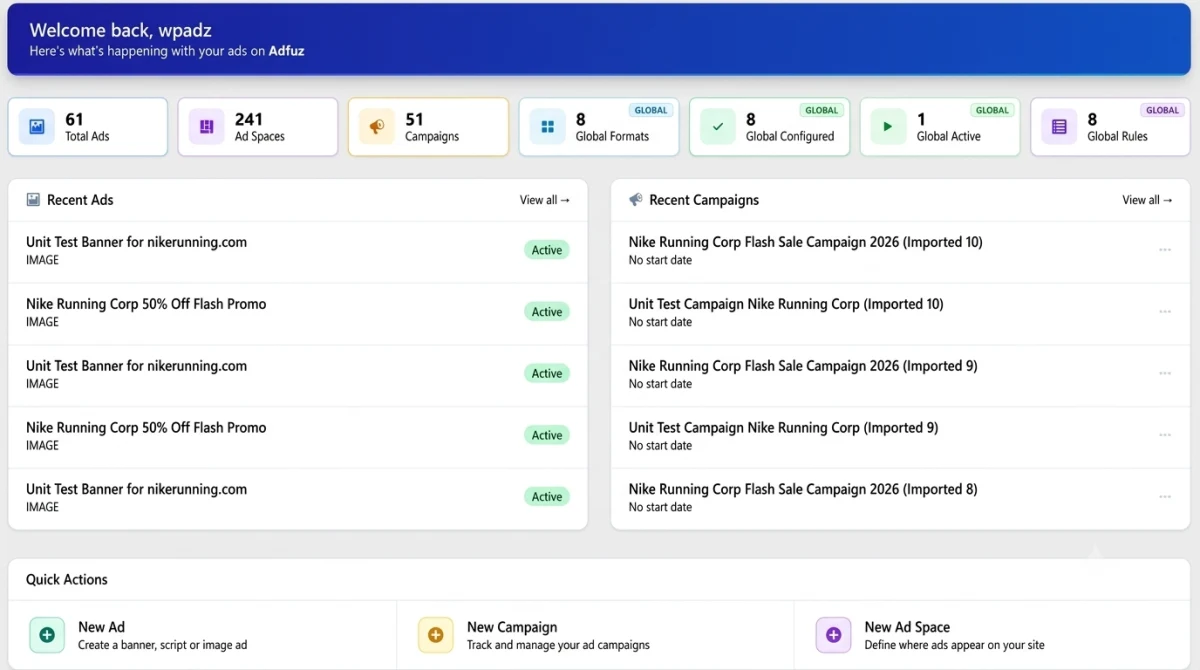
Task: Click Active status of first Unit Test Banner
Action: [x=547, y=250]
